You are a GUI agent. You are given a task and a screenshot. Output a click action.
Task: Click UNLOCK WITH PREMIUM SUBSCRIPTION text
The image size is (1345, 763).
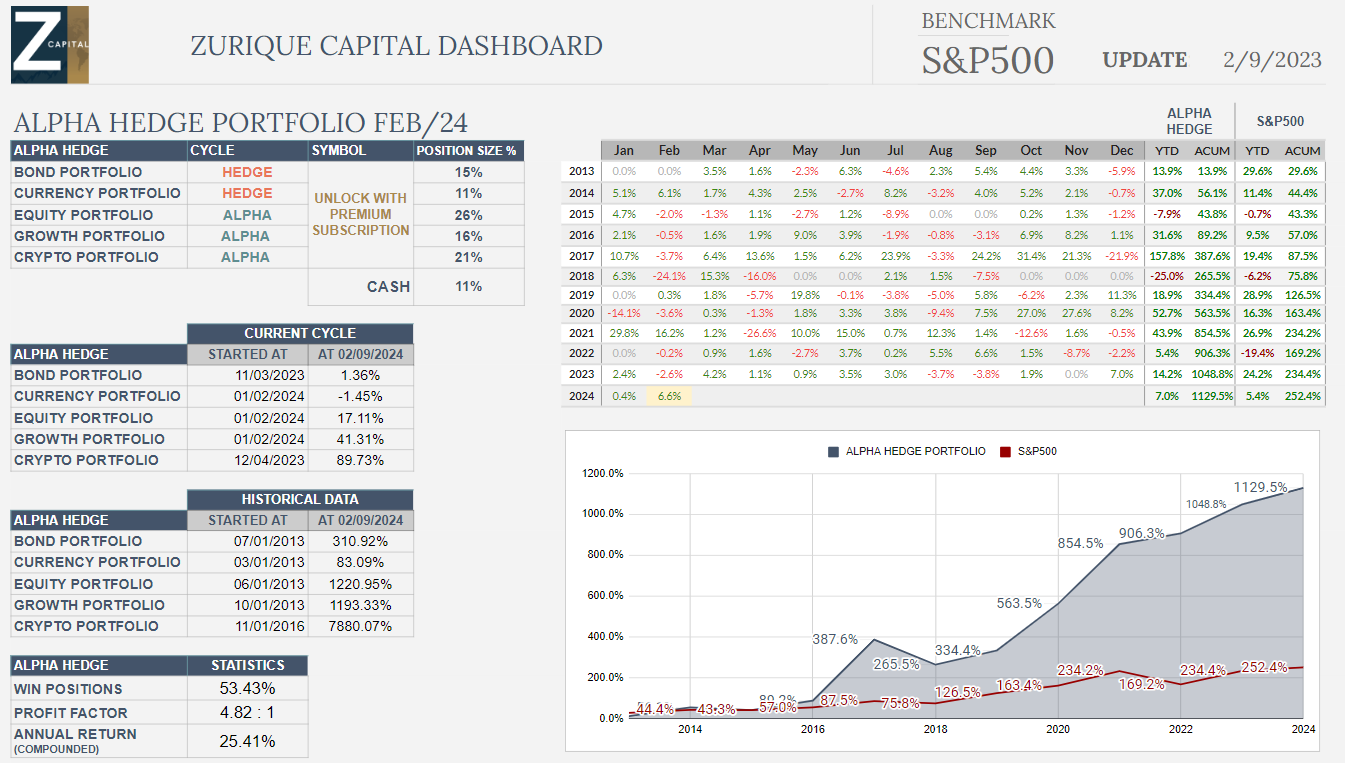click(361, 214)
